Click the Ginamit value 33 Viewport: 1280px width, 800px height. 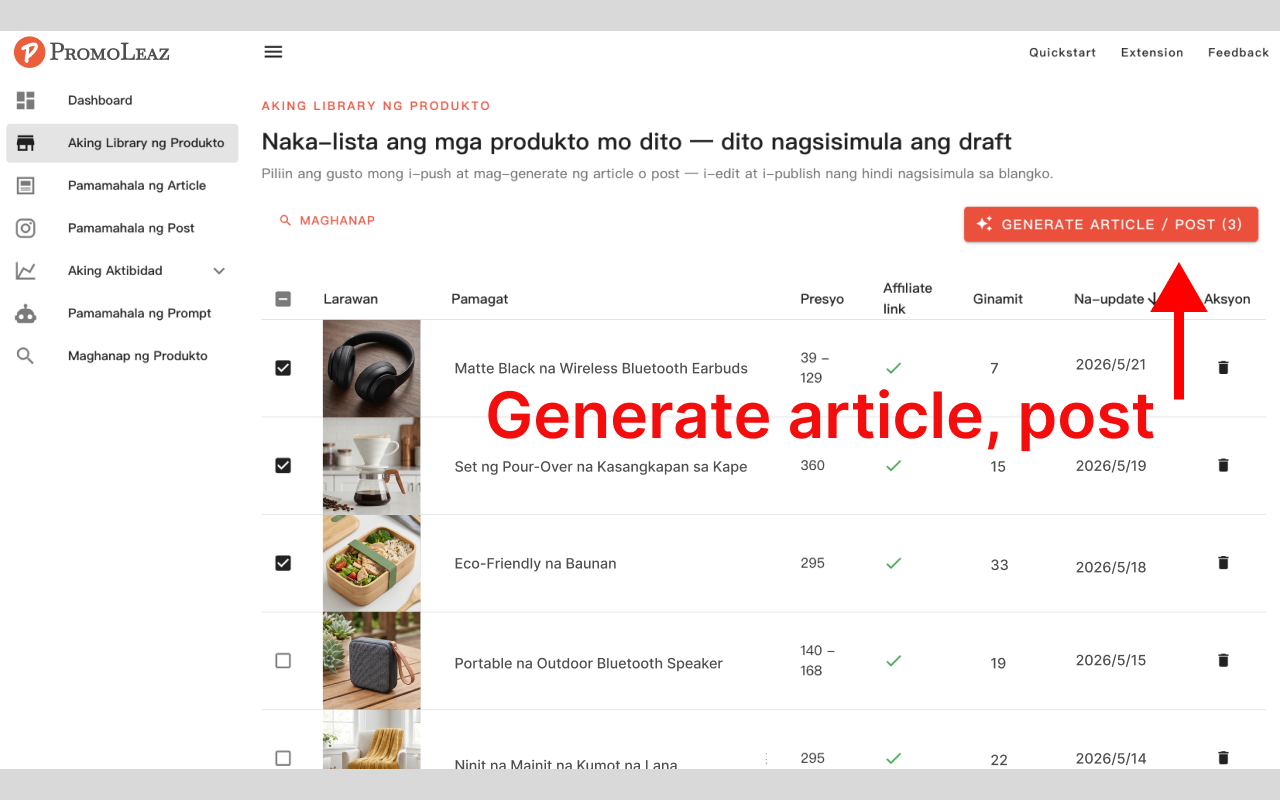point(999,565)
